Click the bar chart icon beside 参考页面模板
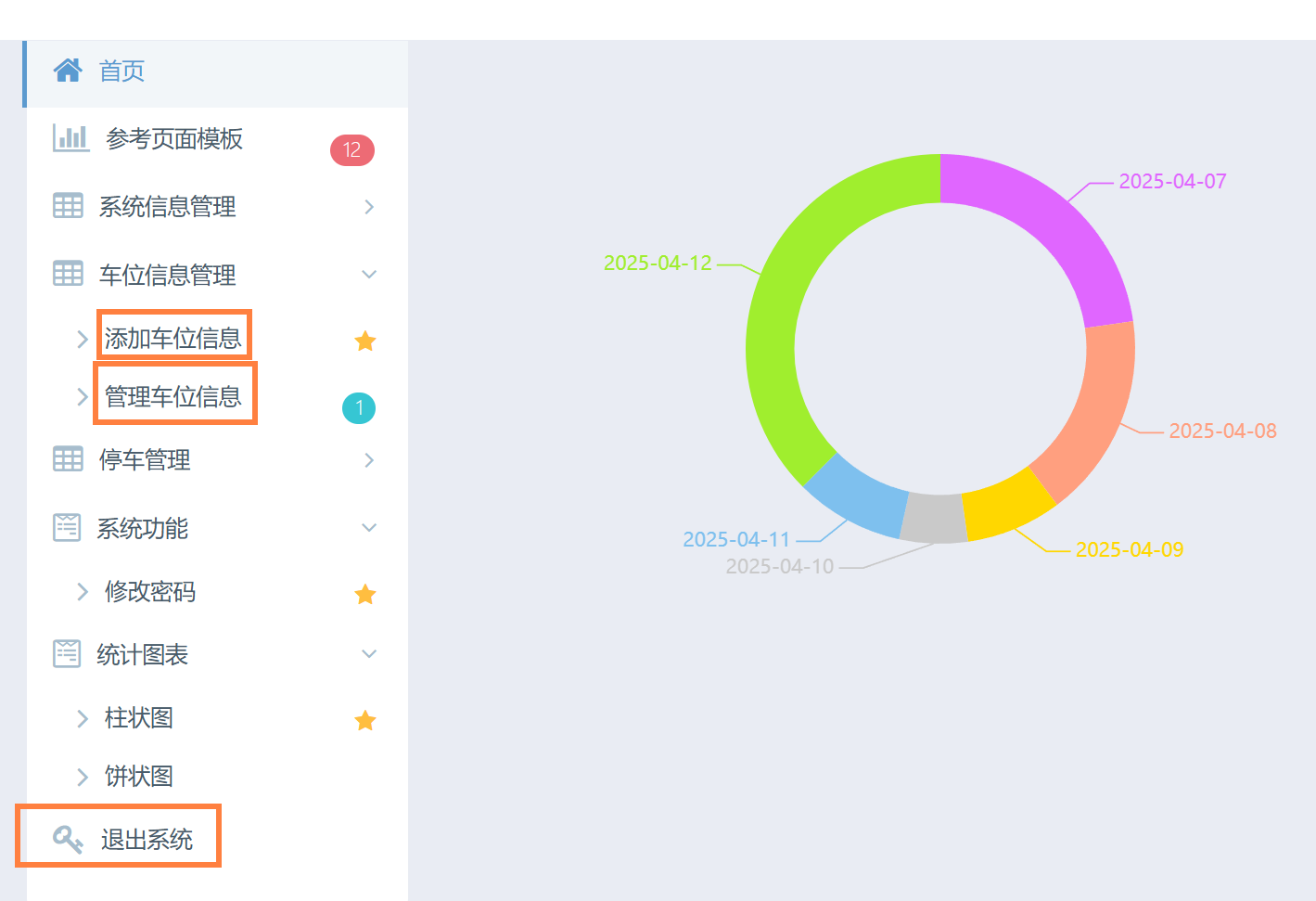 click(x=70, y=138)
